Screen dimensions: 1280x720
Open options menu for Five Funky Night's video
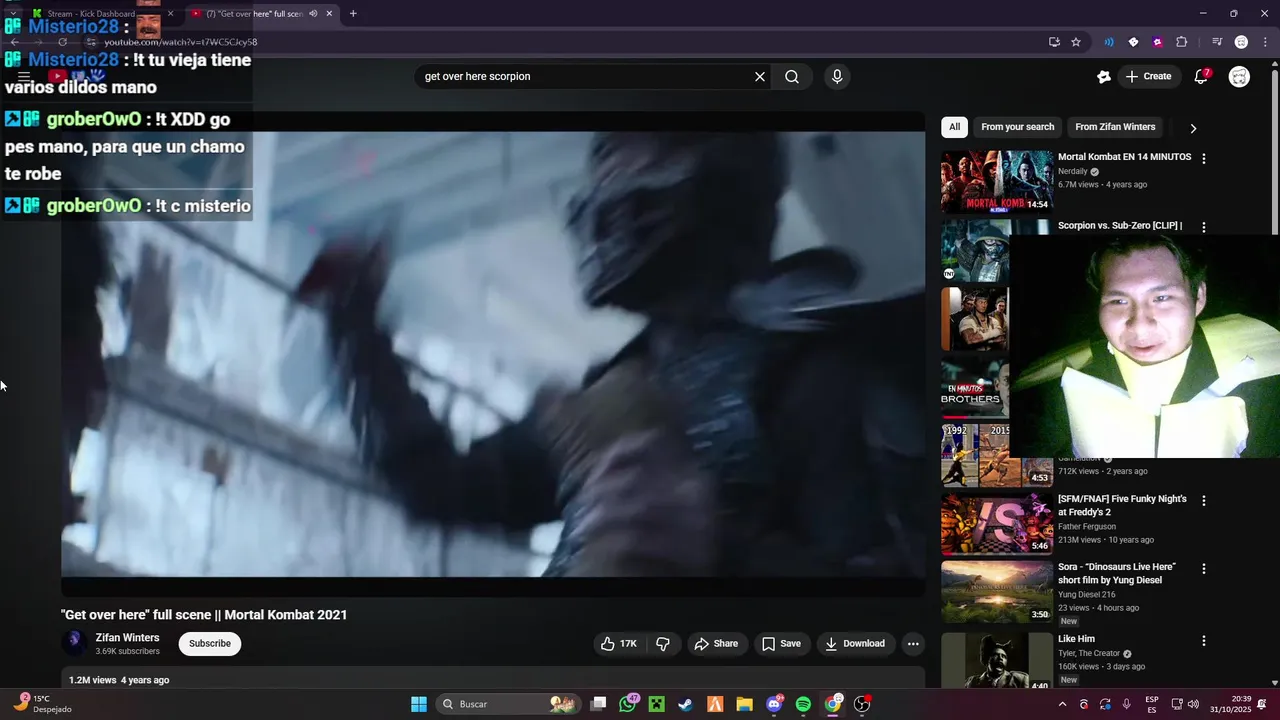point(1204,500)
